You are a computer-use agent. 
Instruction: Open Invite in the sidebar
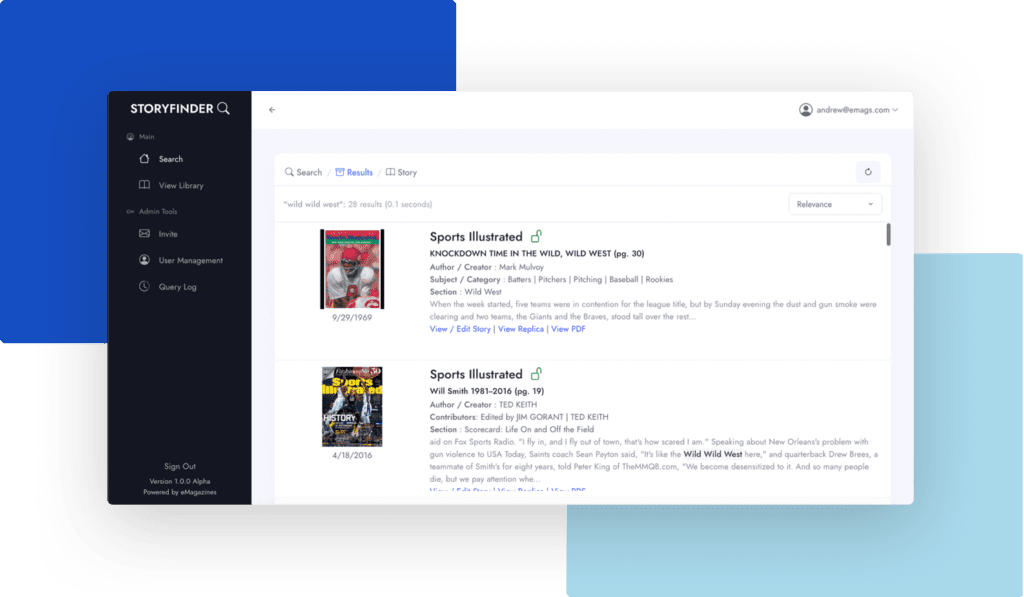coord(168,234)
